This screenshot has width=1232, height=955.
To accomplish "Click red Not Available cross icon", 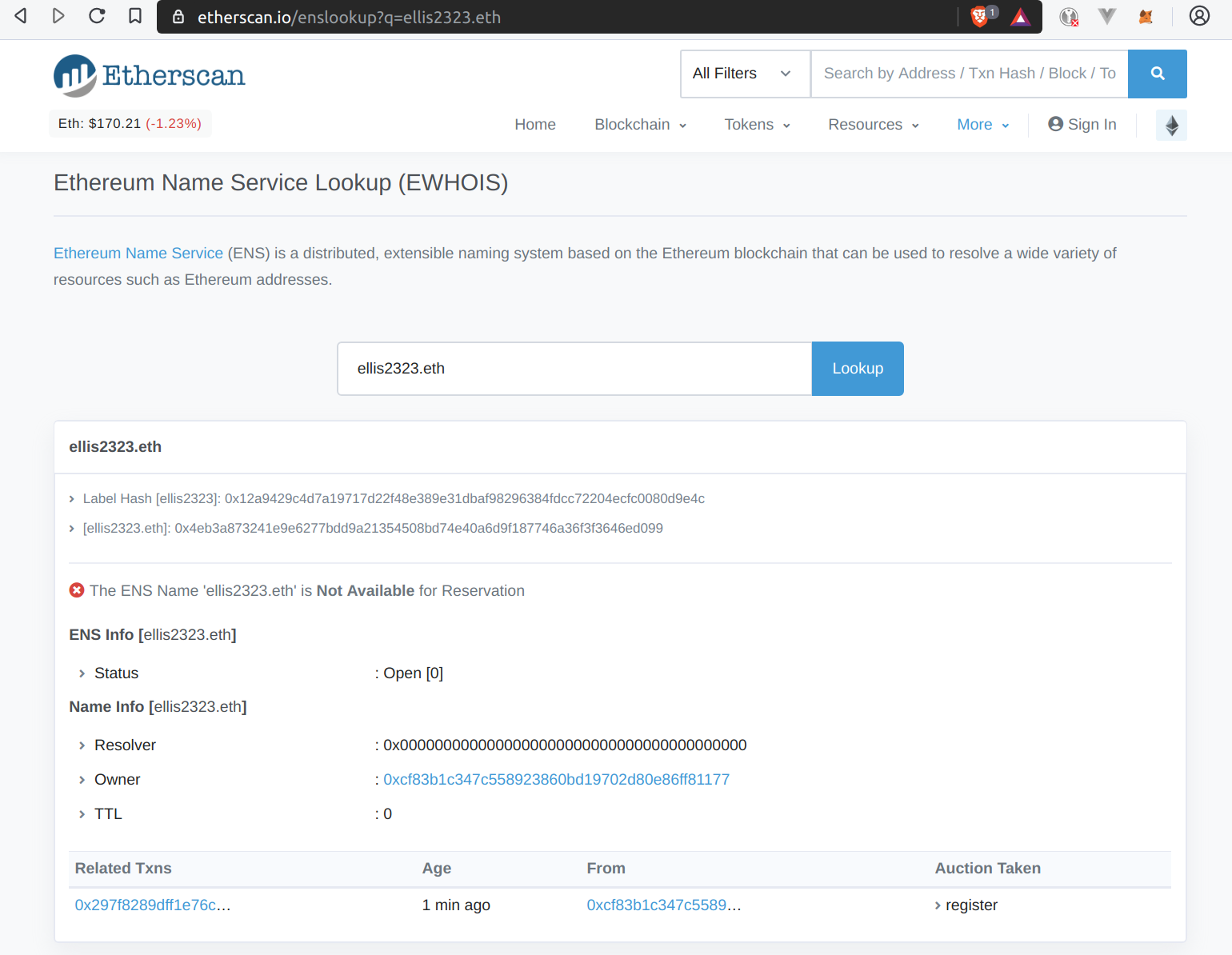I will (77, 590).
